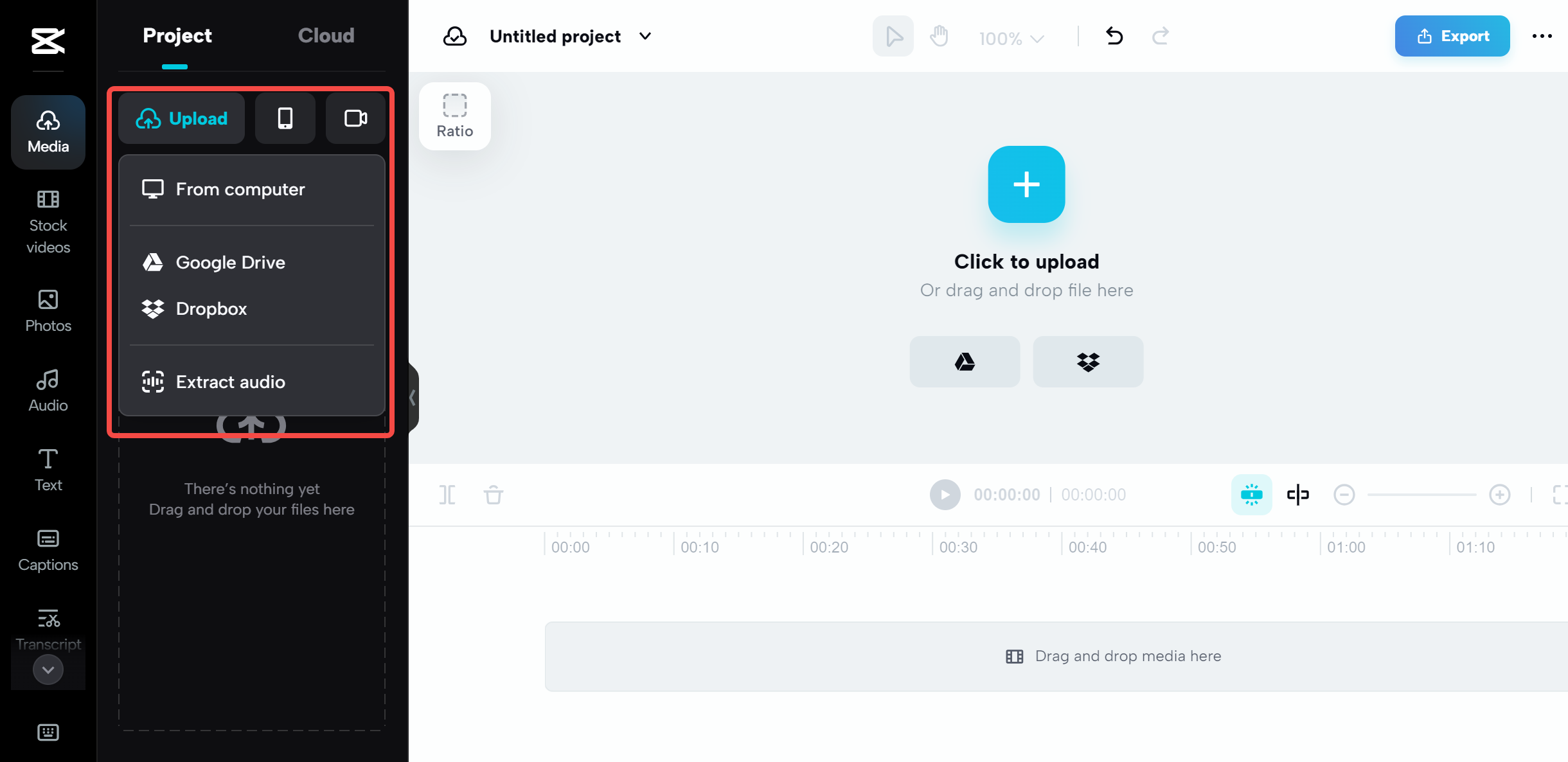Toggle the mobile preview mode
1568x762 pixels.
click(x=285, y=118)
